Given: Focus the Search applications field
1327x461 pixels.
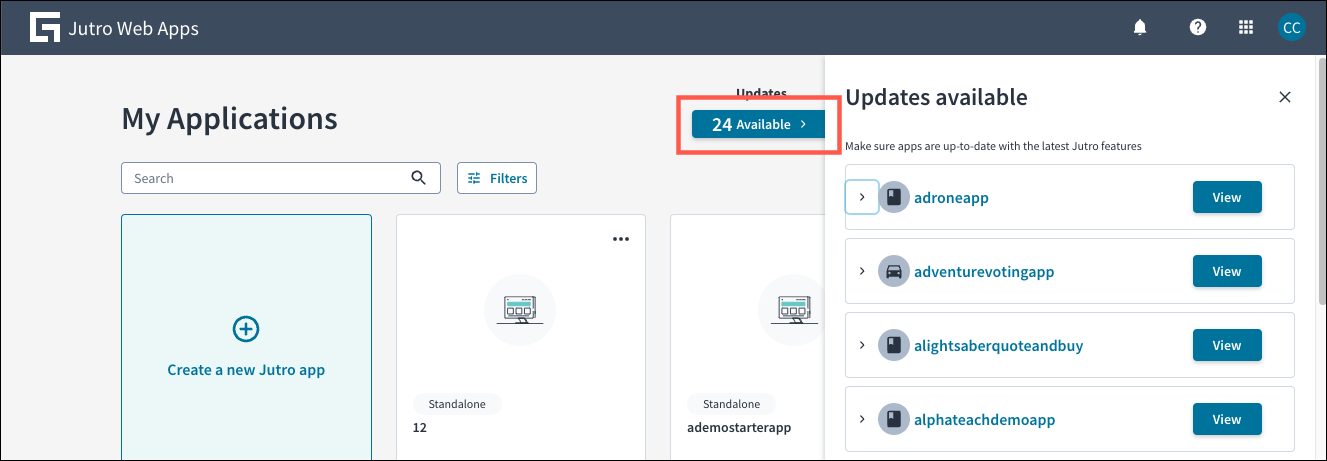Looking at the screenshot, I should [281, 178].
